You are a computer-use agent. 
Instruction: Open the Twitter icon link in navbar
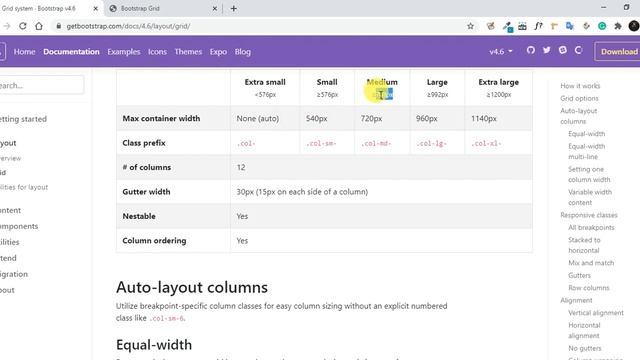coord(547,50)
